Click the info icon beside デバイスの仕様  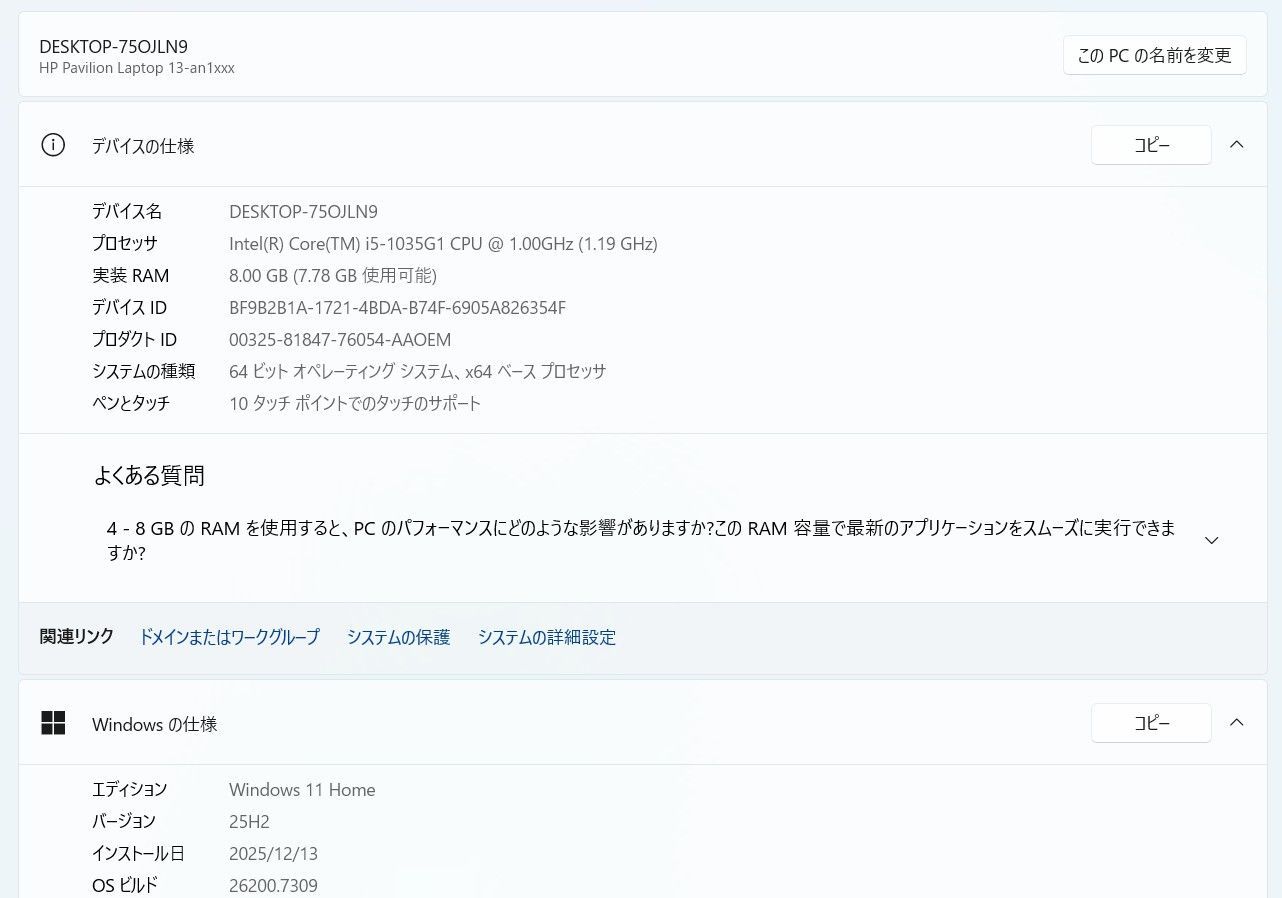tap(52, 145)
